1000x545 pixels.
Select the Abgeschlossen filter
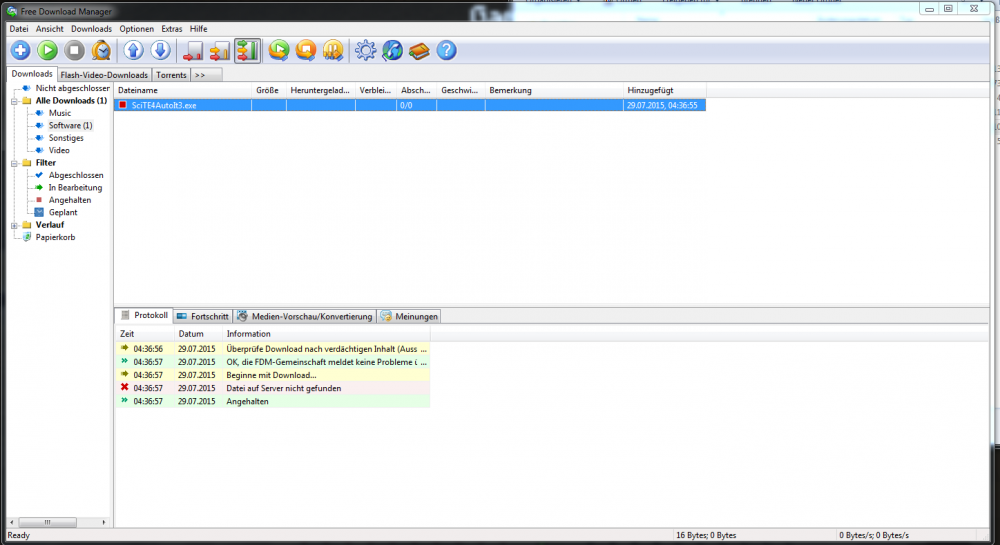76,175
